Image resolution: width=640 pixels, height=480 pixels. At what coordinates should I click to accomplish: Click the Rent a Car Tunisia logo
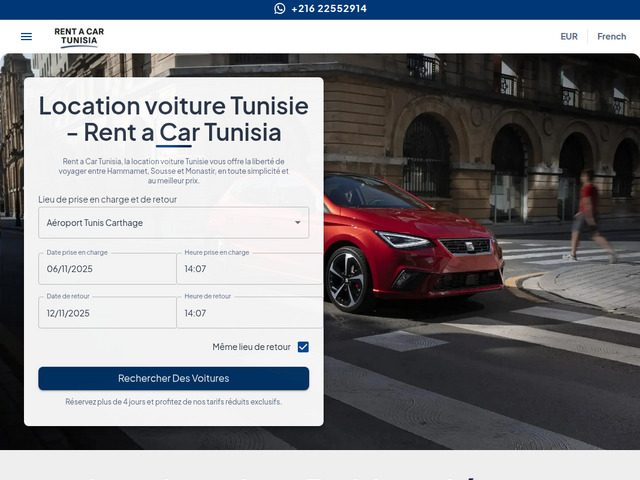pos(79,37)
